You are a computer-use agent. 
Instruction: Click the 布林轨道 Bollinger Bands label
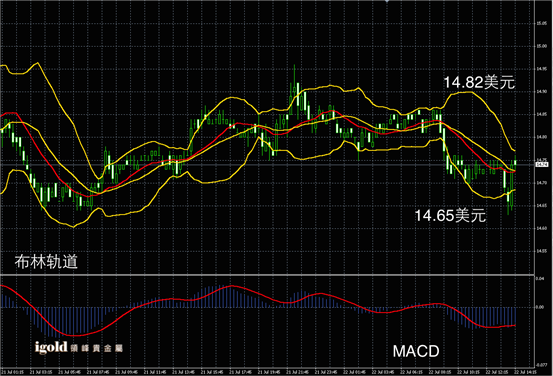(x=46, y=262)
